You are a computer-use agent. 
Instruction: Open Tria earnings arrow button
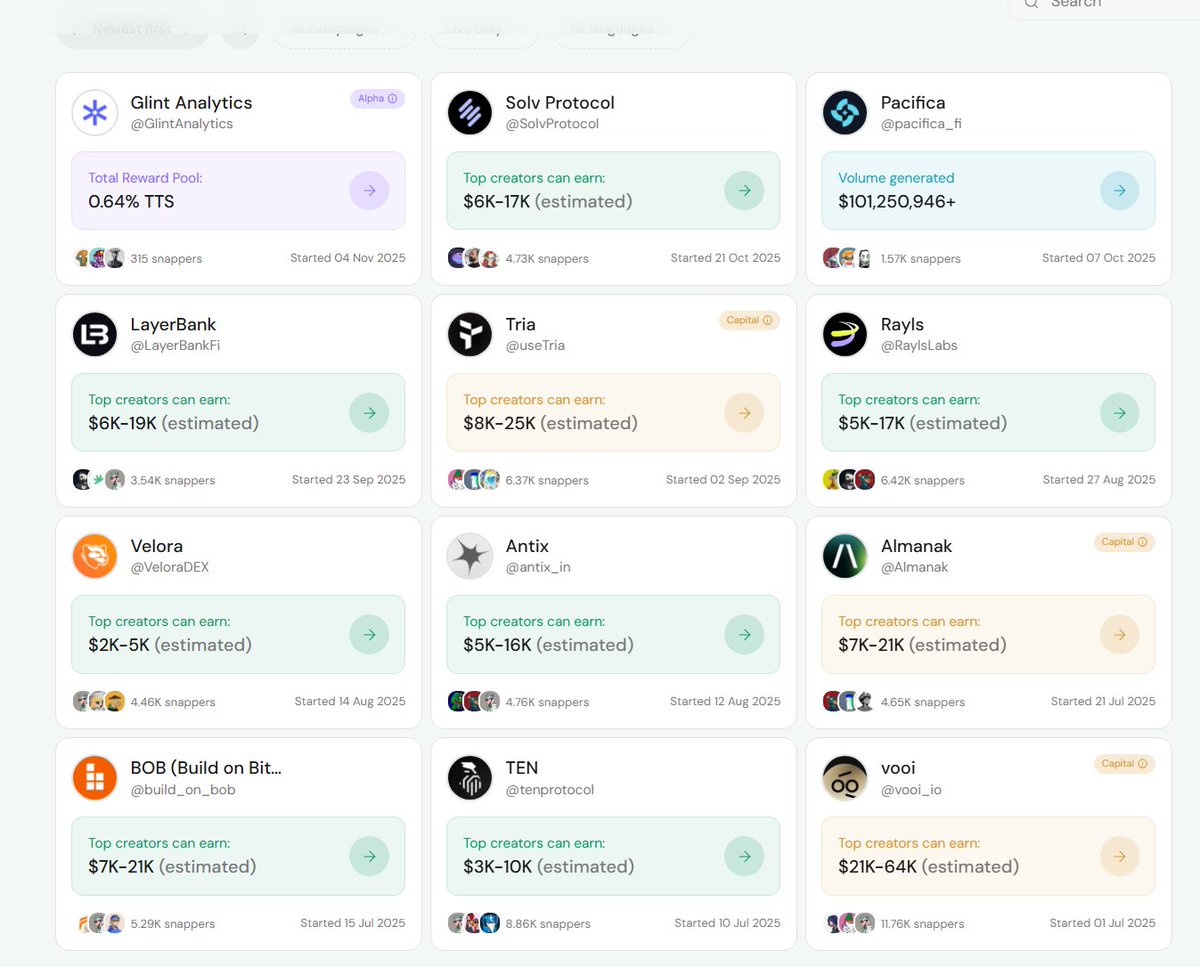pos(744,412)
